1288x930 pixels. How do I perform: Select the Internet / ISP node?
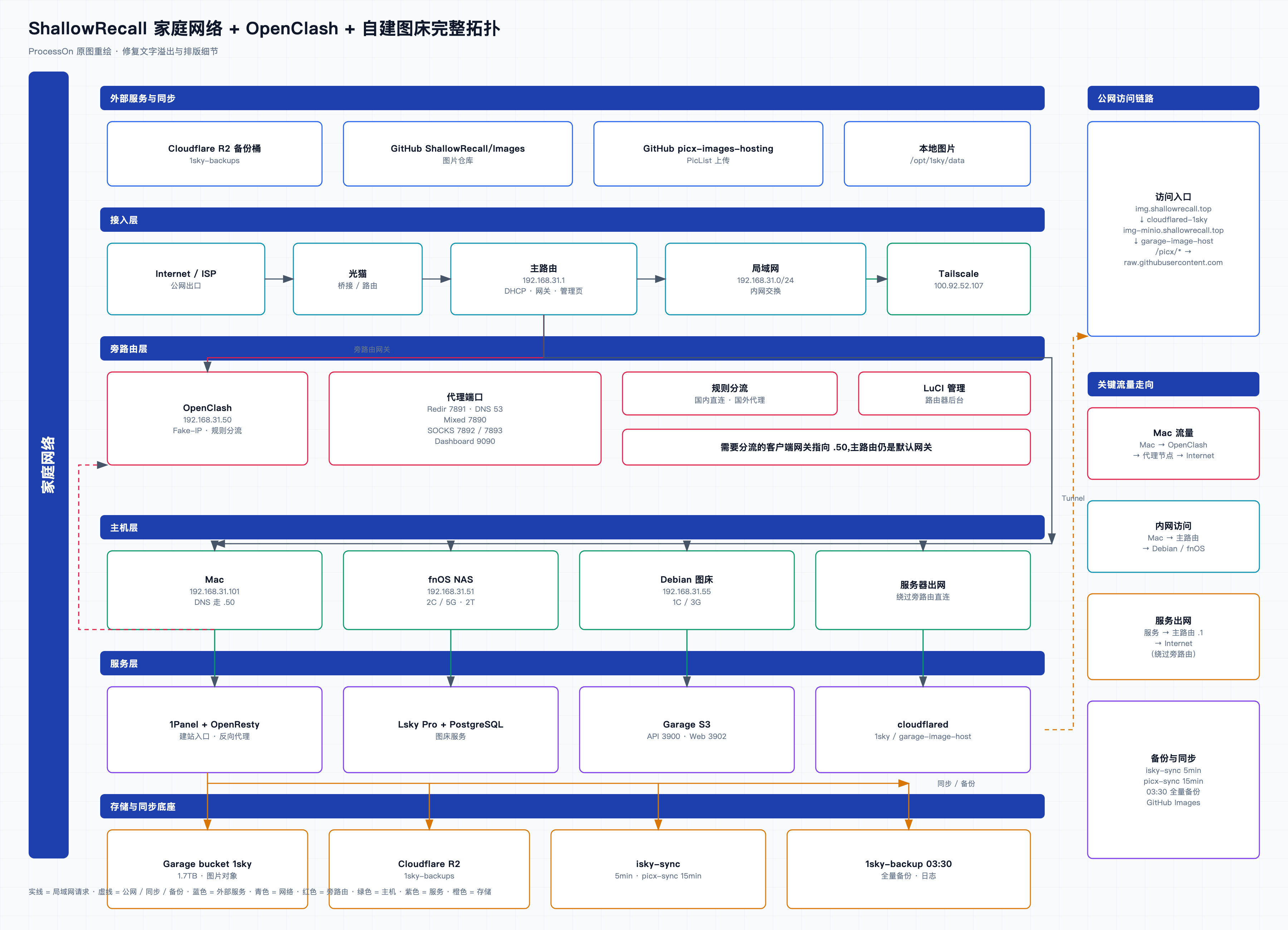pos(186,279)
